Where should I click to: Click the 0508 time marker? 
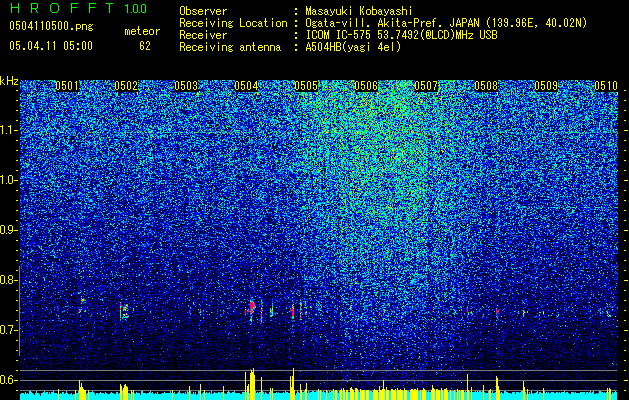486,86
